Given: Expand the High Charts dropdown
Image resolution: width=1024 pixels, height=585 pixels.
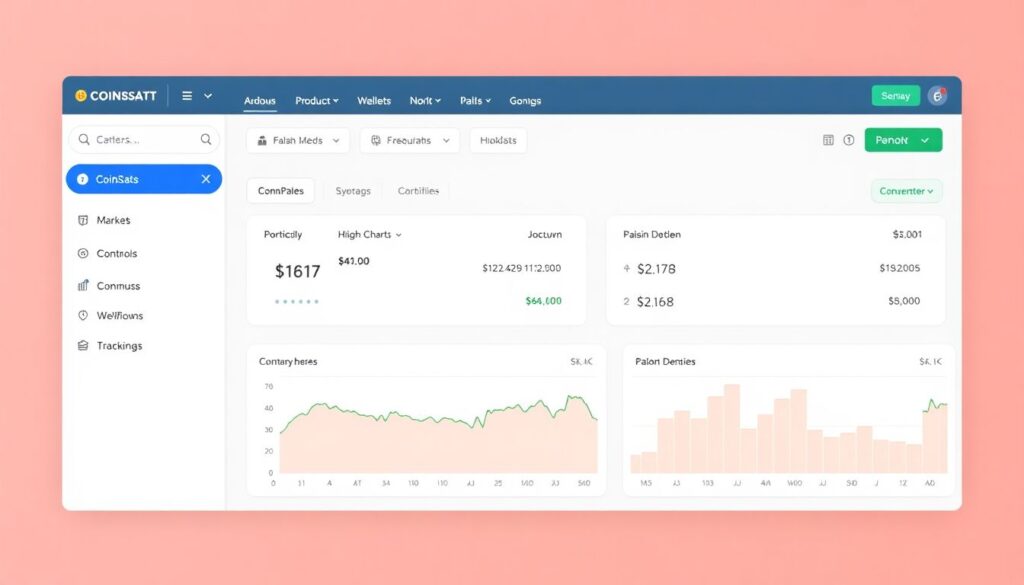Looking at the screenshot, I should 369,235.
